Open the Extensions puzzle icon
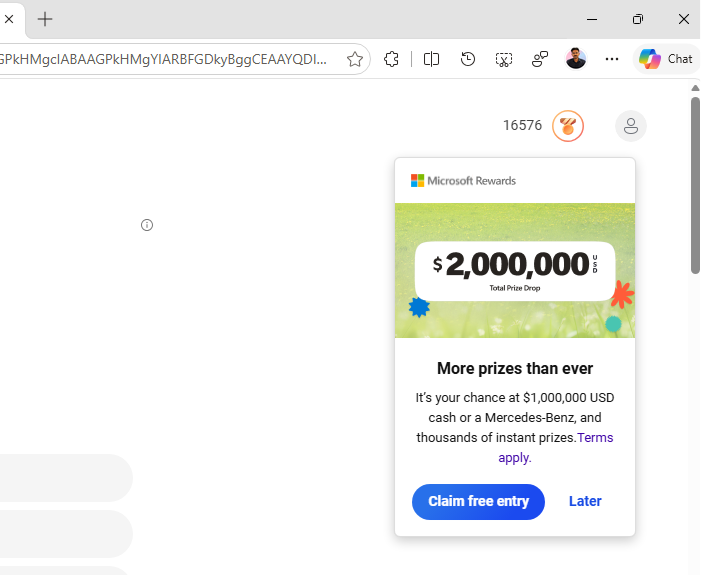The height and width of the screenshot is (575, 701). click(x=391, y=59)
